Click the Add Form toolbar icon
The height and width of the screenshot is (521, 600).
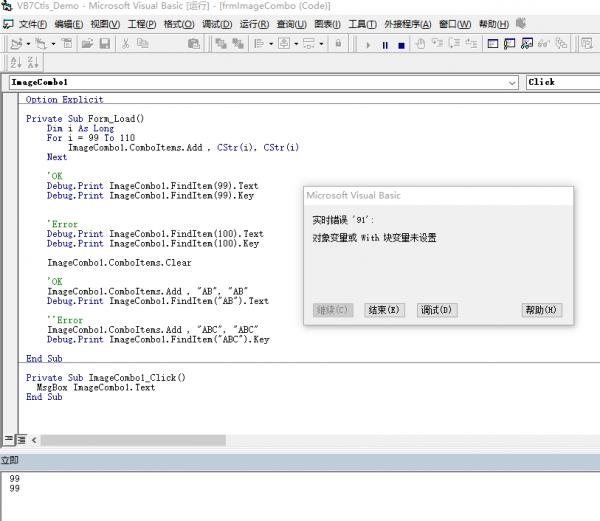(x=41, y=44)
